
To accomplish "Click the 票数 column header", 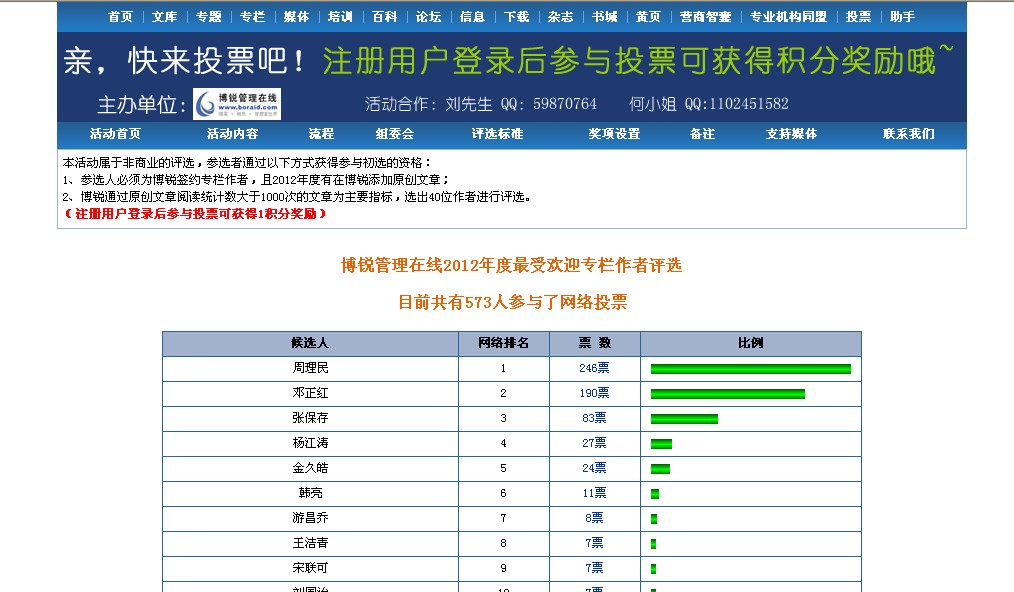I will pyautogui.click(x=595, y=344).
